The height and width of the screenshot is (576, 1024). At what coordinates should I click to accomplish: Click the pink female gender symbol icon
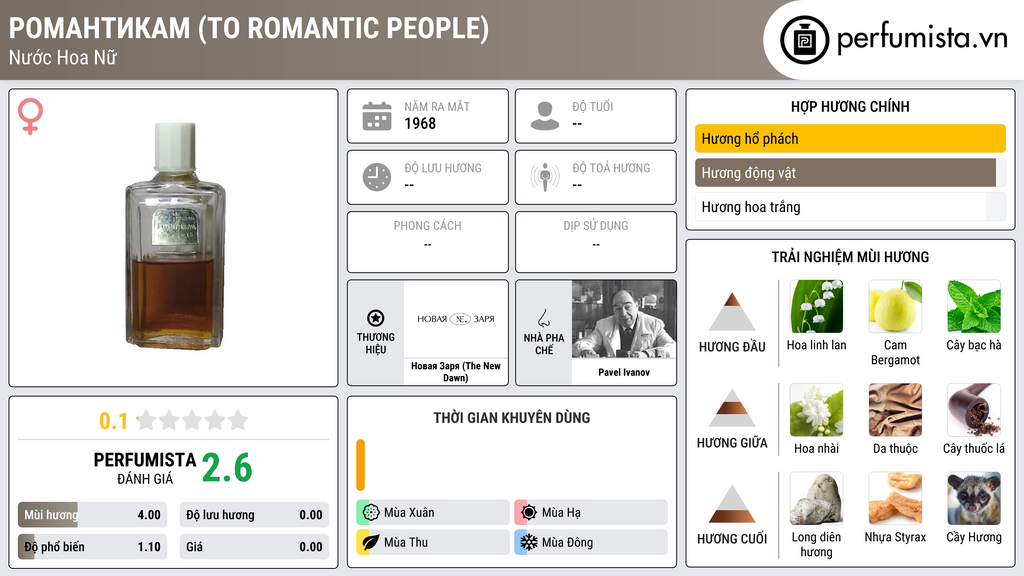tap(30, 116)
